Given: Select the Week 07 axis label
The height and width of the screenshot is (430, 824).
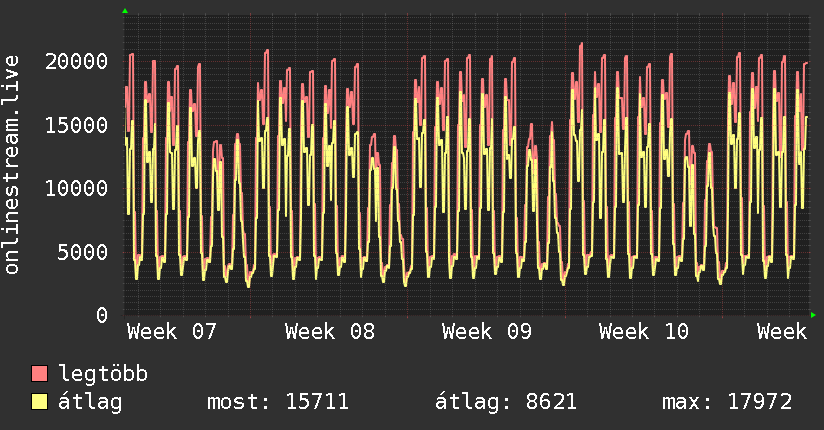Looking at the screenshot, I should pos(172,331).
